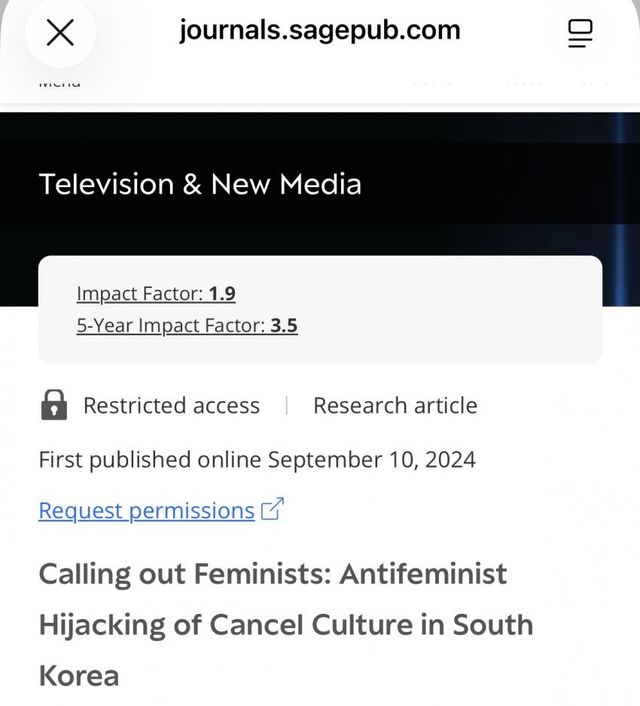Tap the 'Calling out Feminists' article title

coord(273,574)
